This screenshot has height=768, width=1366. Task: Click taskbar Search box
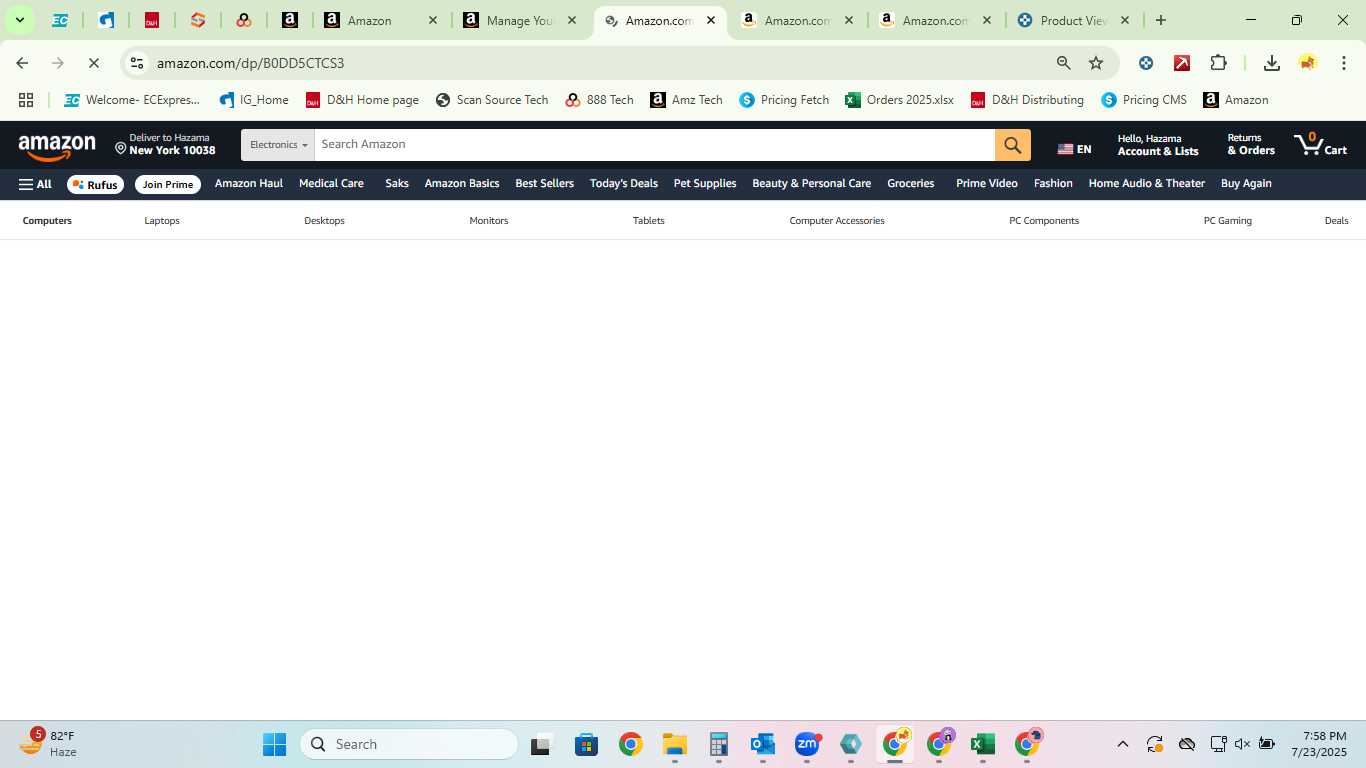(x=409, y=745)
